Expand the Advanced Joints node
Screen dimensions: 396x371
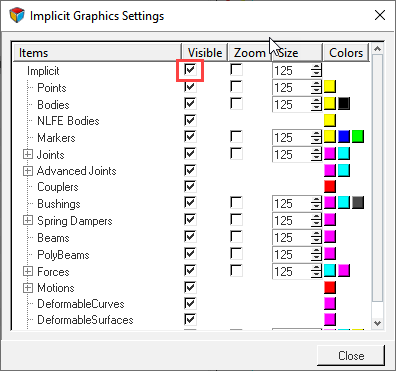[x=28, y=171]
